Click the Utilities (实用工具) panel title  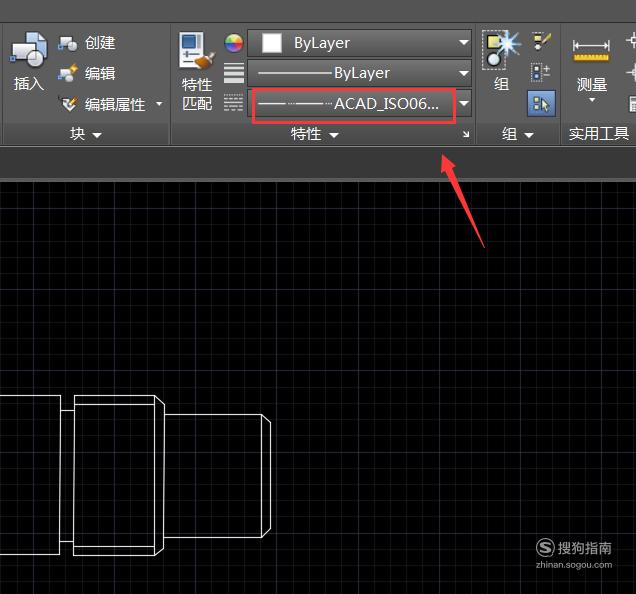point(599,133)
